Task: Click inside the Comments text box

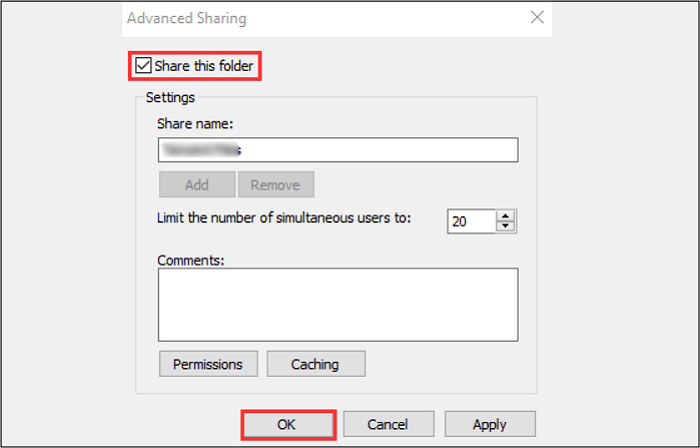Action: (337, 304)
